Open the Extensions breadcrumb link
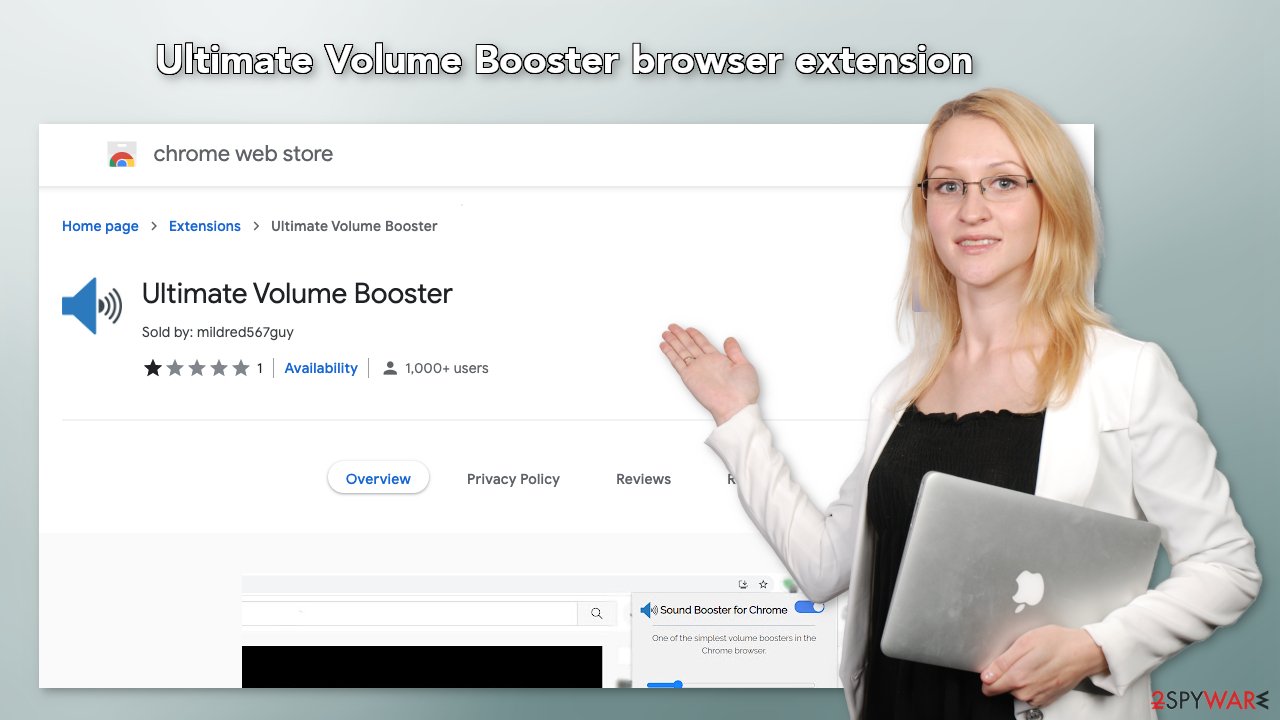This screenshot has height=720, width=1280. (x=205, y=226)
